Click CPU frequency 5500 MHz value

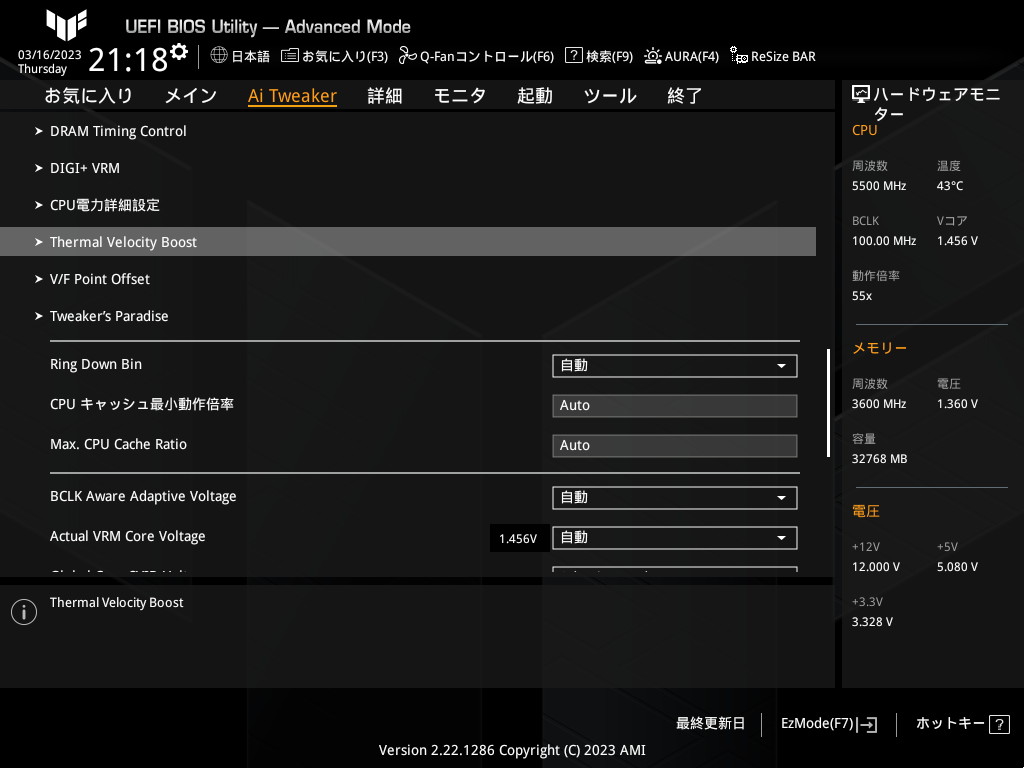(879, 186)
